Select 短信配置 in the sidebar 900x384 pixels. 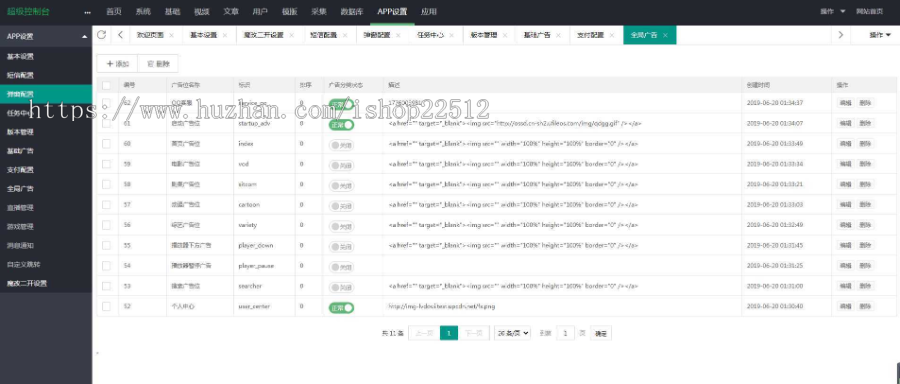[46, 75]
